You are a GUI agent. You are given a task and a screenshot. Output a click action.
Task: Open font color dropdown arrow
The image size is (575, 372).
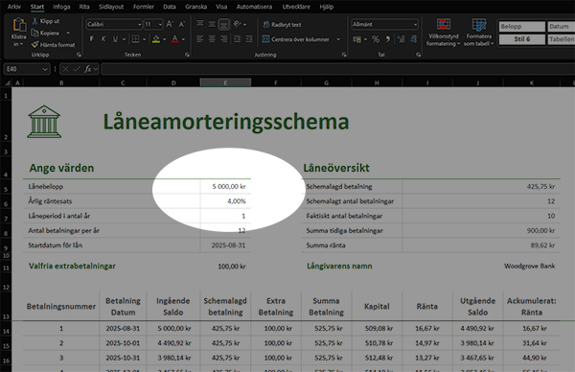coord(183,39)
